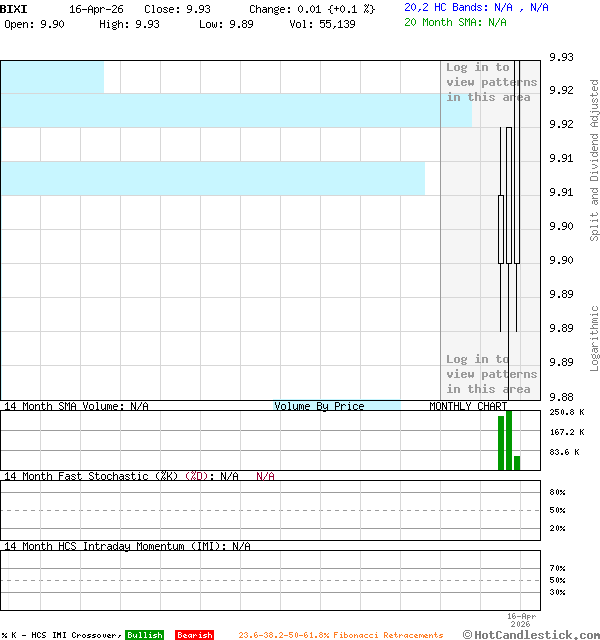Click the top 'Log in to view patterns' text

tap(491, 82)
